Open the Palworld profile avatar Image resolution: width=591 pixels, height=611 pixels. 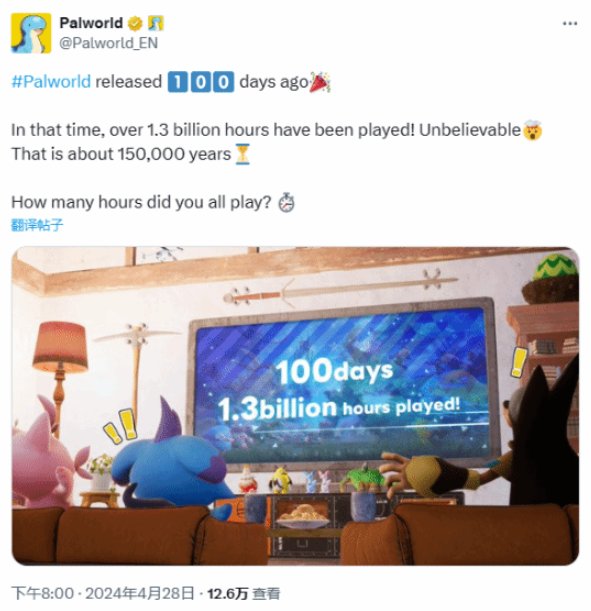[x=31, y=33]
